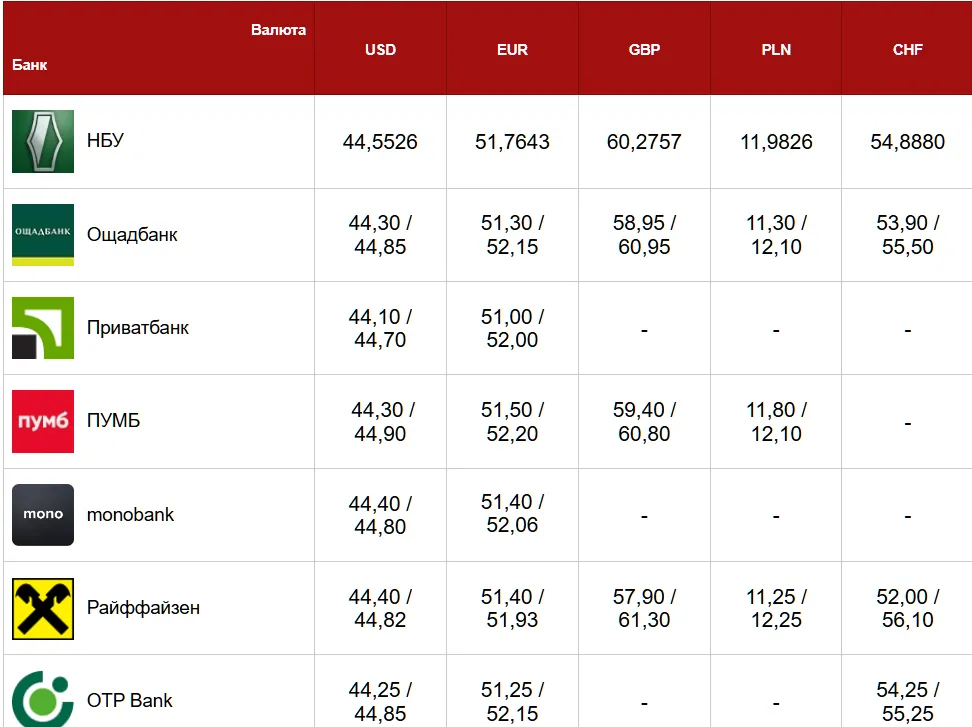This screenshot has height=727, width=972.
Task: Click ПУМБ EUR rate 51,50 / 52,20
Action: tap(512, 421)
